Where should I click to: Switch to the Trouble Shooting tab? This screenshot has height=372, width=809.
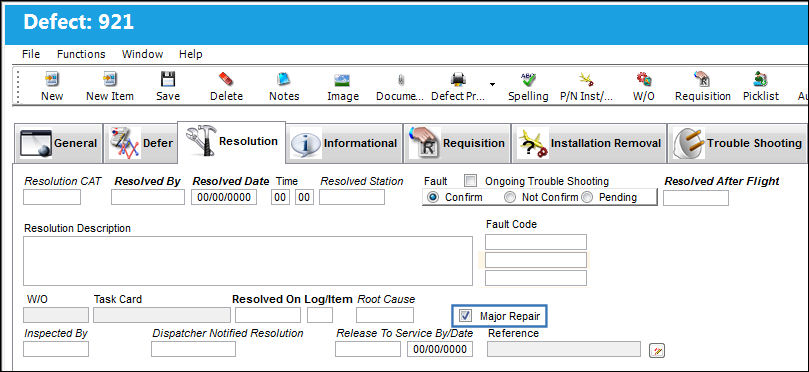pyautogui.click(x=738, y=143)
